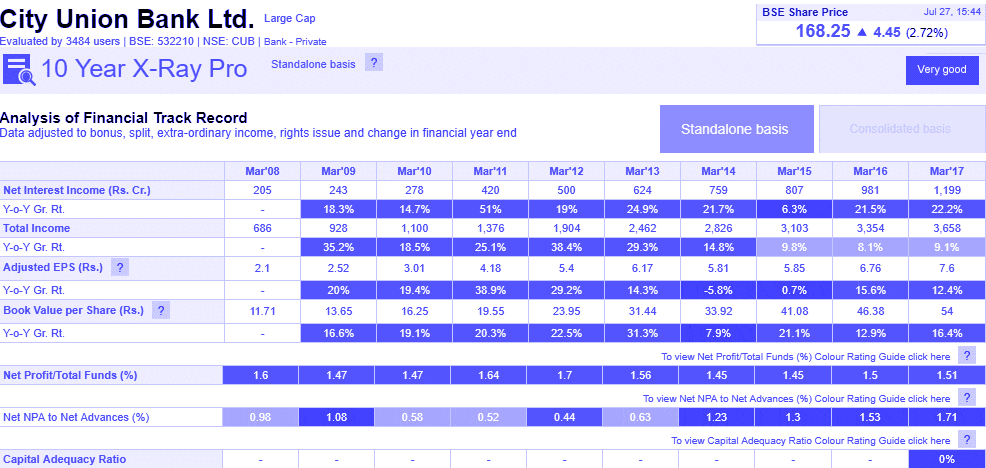Click the green up arrow beside share price
Screen dimensions: 986x468
click(861, 31)
